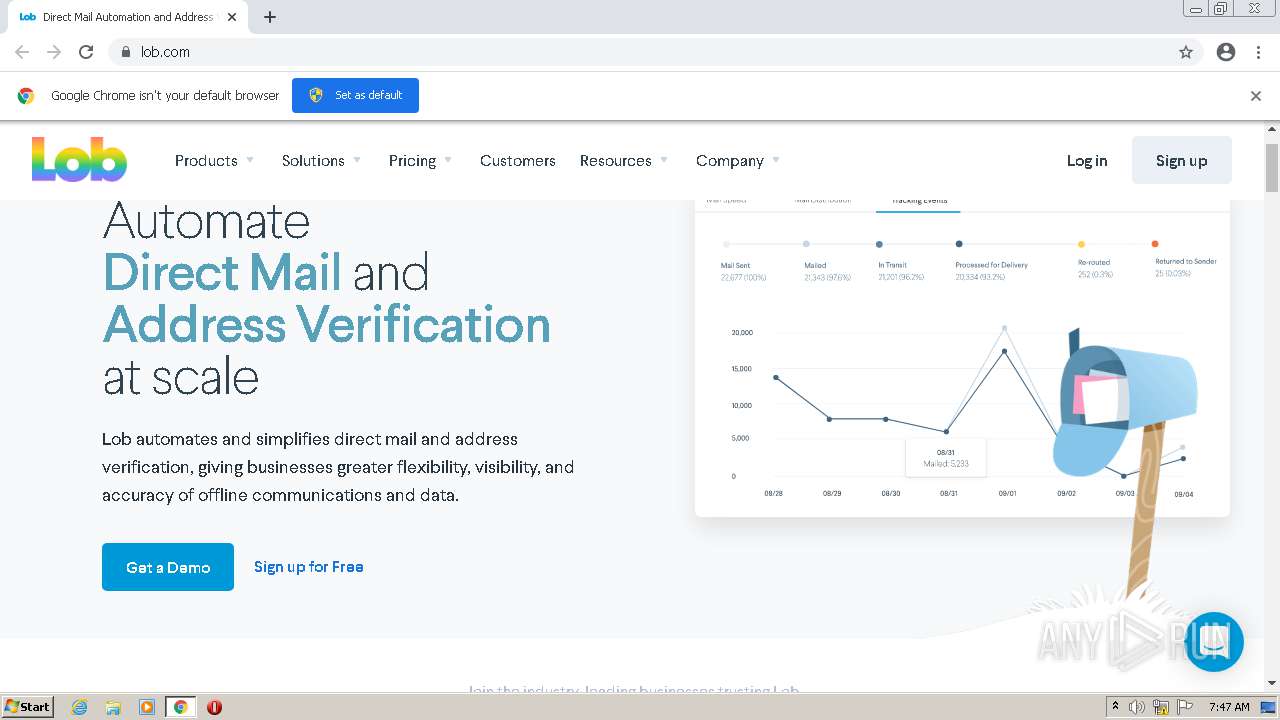Viewport: 1280px width, 720px height.
Task: Click the volume speaker tray icon
Action: click(x=1137, y=707)
